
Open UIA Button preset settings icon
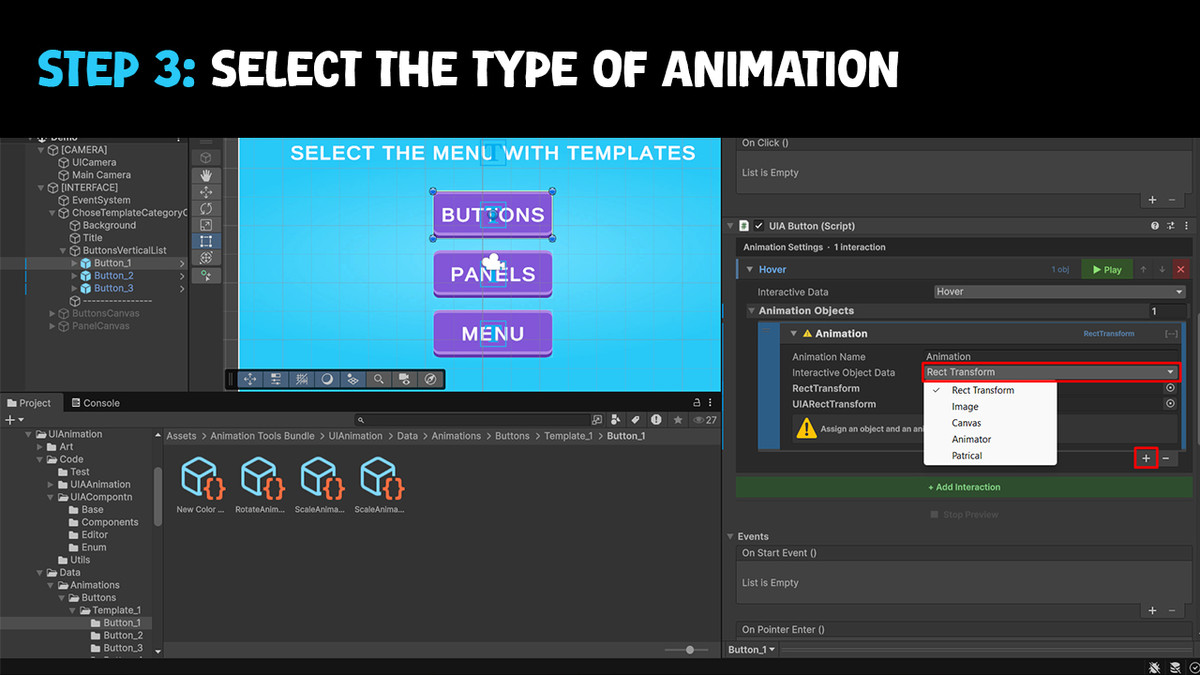[x=1169, y=226]
